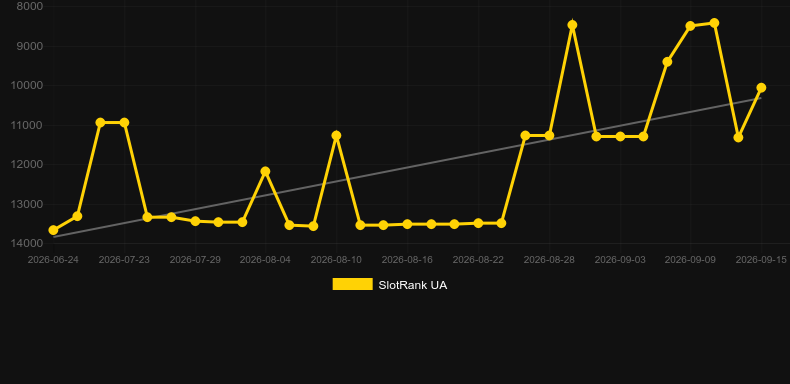Select the data point above 2026-08-22

click(x=478, y=223)
